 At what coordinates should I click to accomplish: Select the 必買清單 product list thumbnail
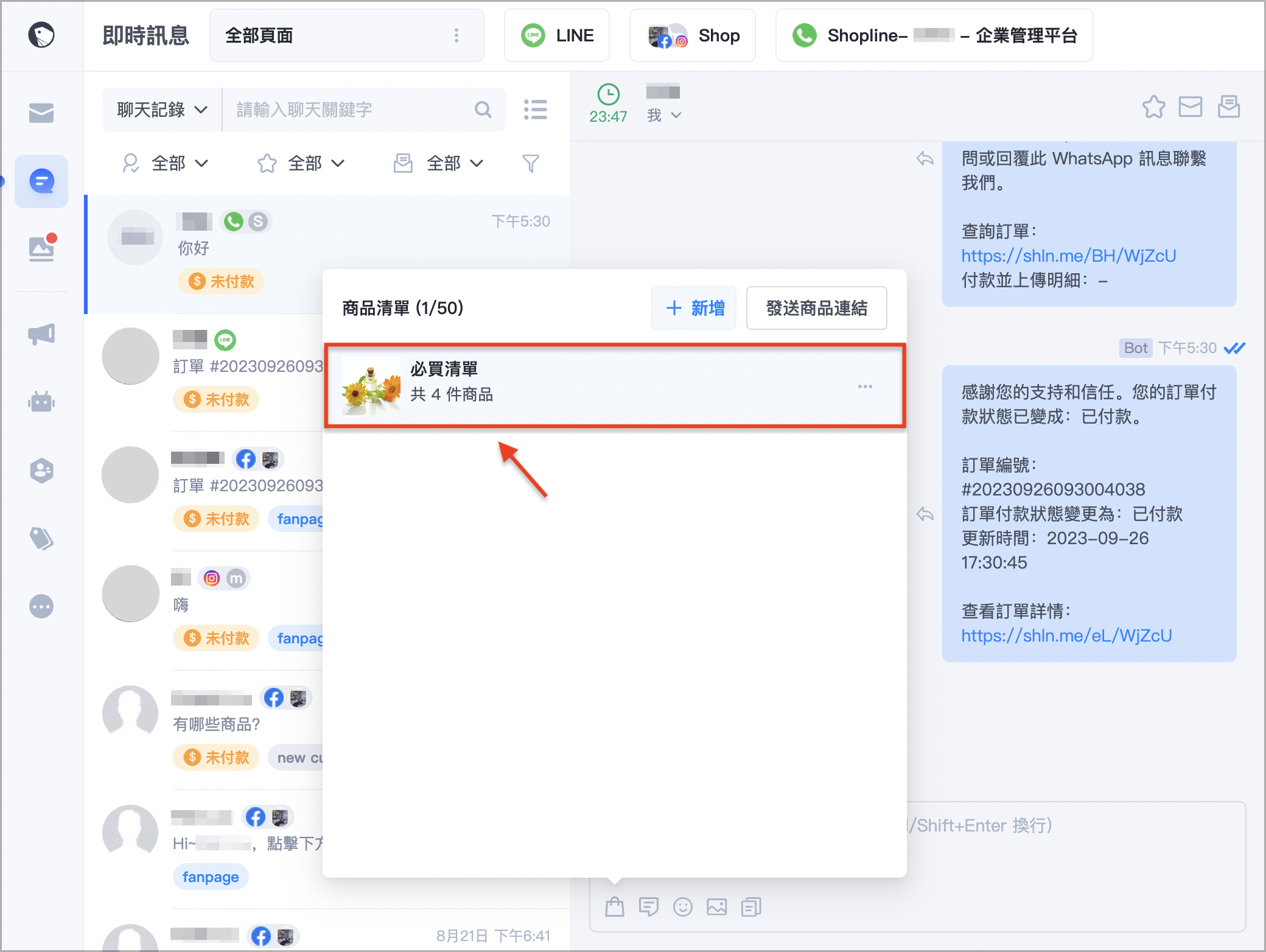(371, 386)
